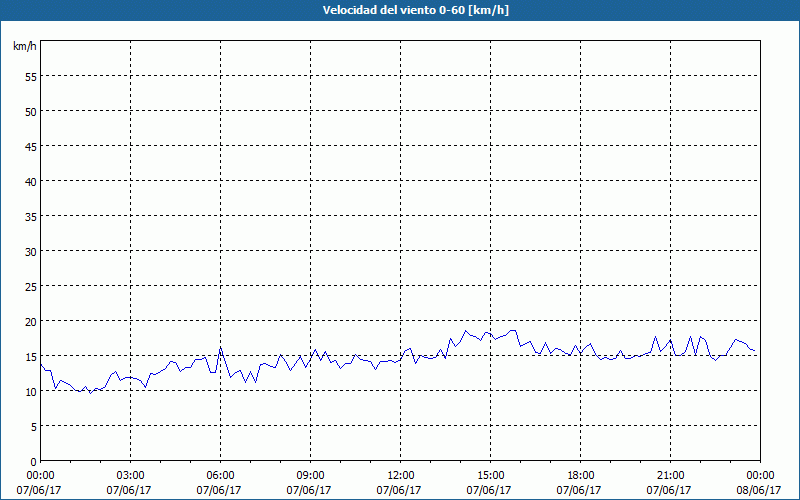Select the y-axis value "15"
This screenshot has height=500, width=800.
click(x=31, y=357)
